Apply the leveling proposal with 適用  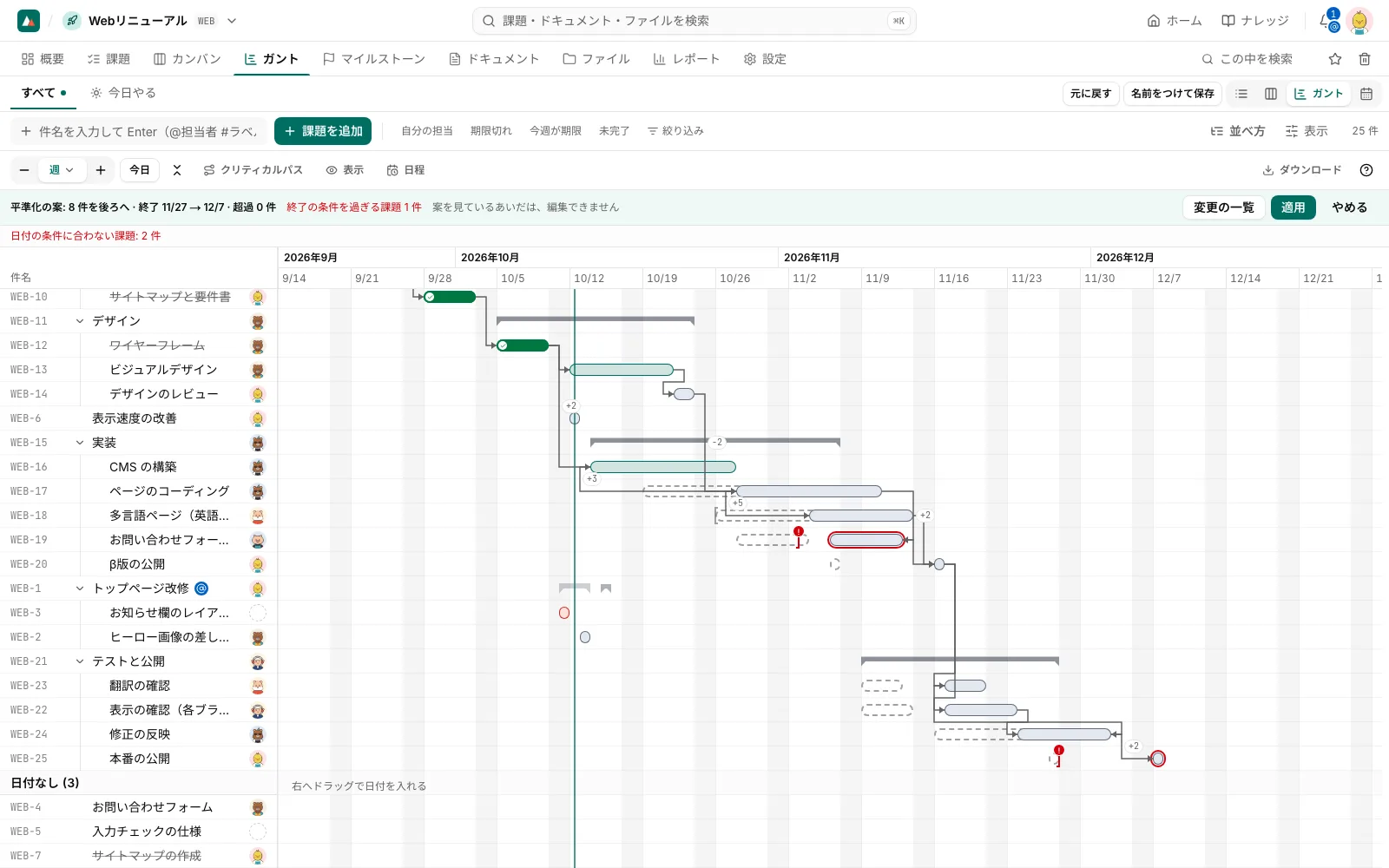[1294, 207]
